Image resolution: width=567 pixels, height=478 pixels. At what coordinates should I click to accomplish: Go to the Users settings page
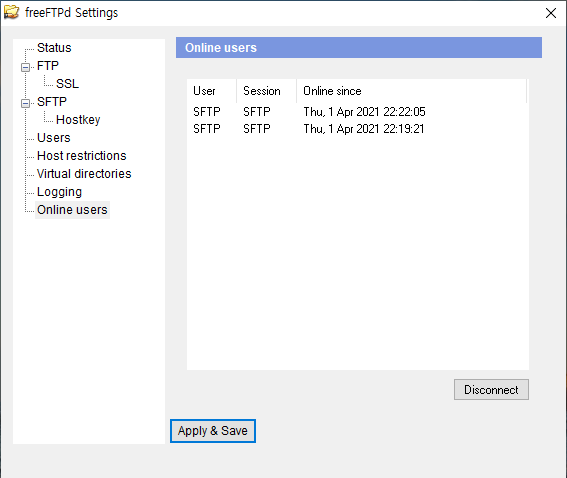pyautogui.click(x=54, y=138)
